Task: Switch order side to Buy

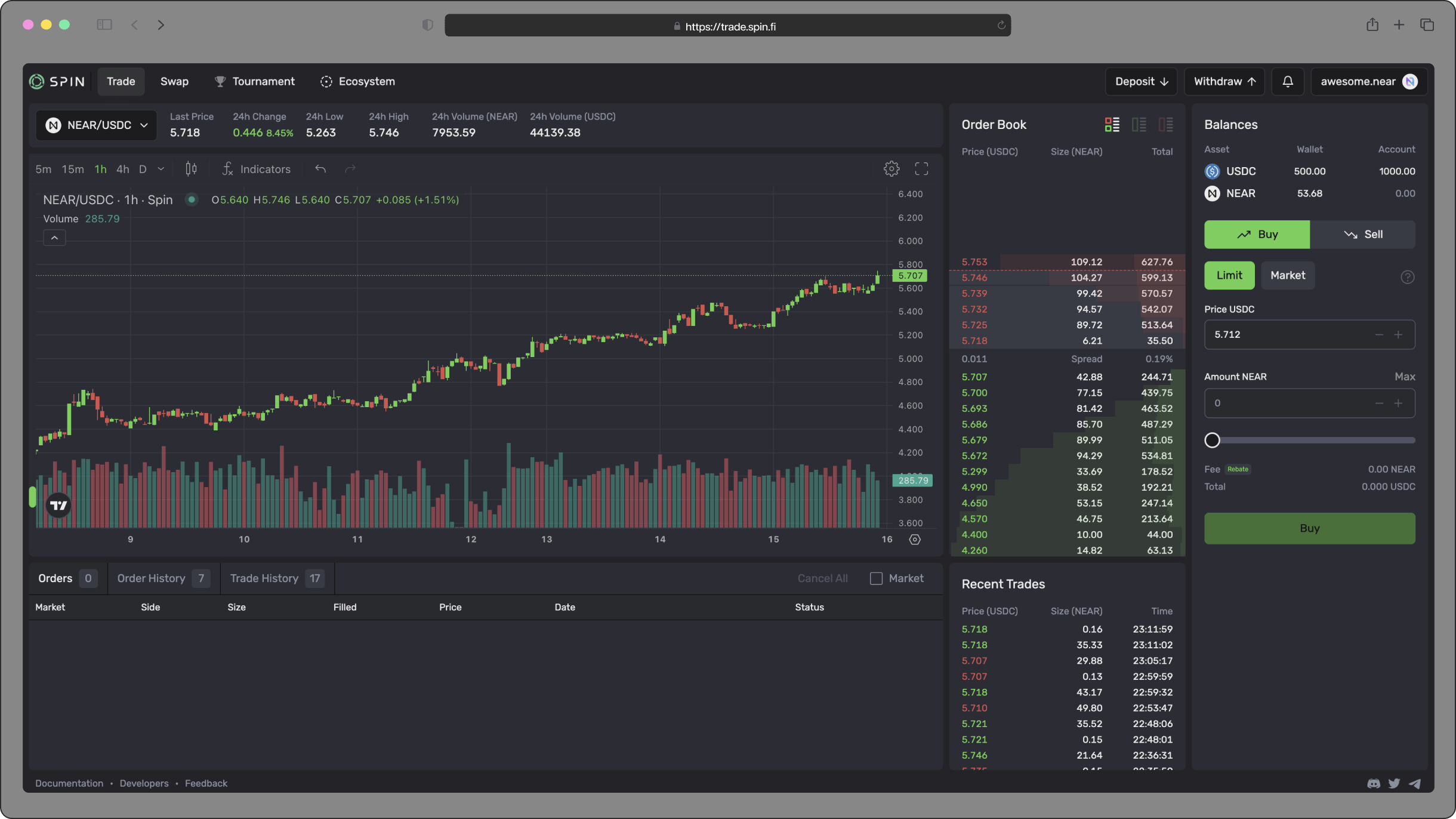Action: pyautogui.click(x=1257, y=235)
